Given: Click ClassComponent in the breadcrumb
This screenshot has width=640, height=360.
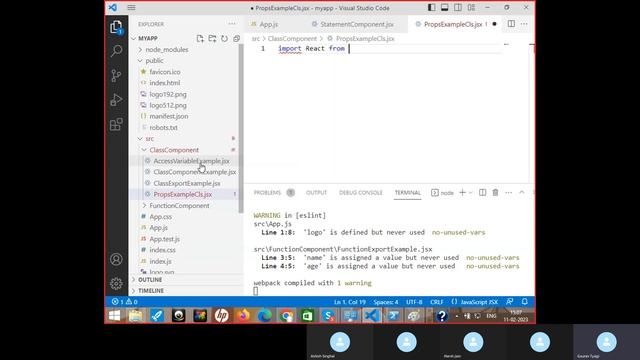Looking at the screenshot, I should click(292, 38).
